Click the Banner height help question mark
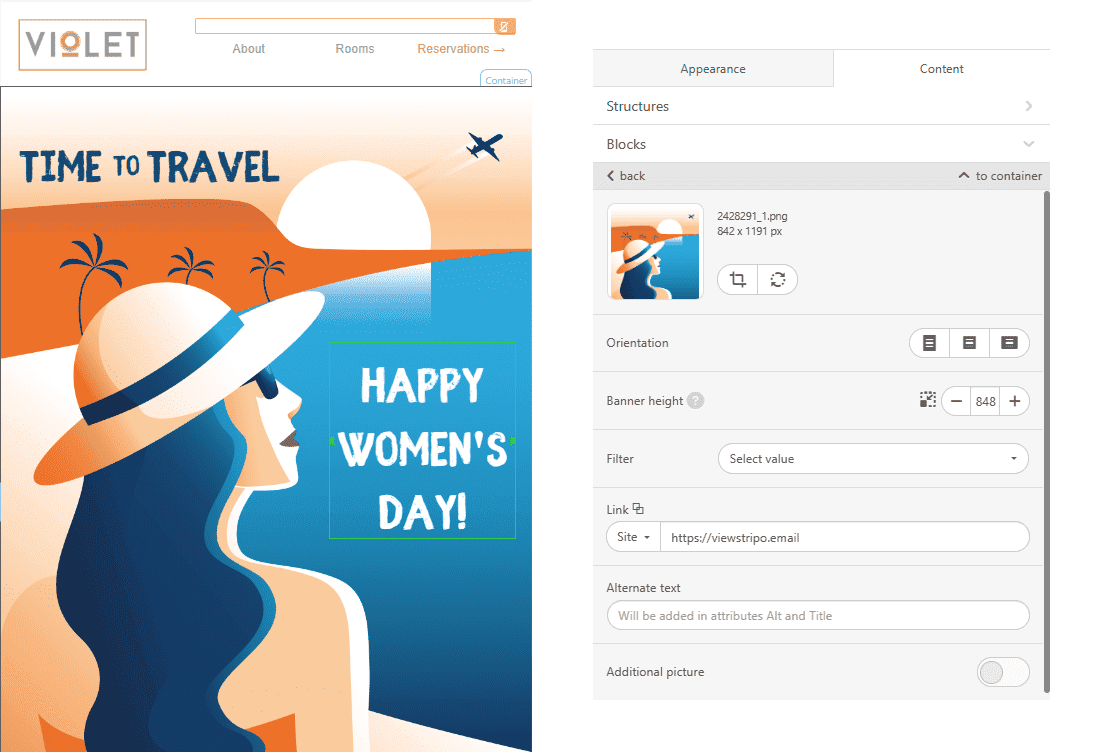 click(x=697, y=400)
